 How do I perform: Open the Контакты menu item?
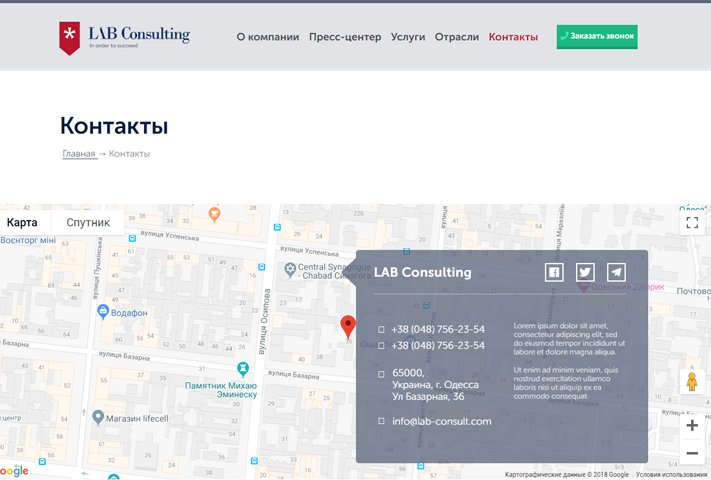point(513,37)
